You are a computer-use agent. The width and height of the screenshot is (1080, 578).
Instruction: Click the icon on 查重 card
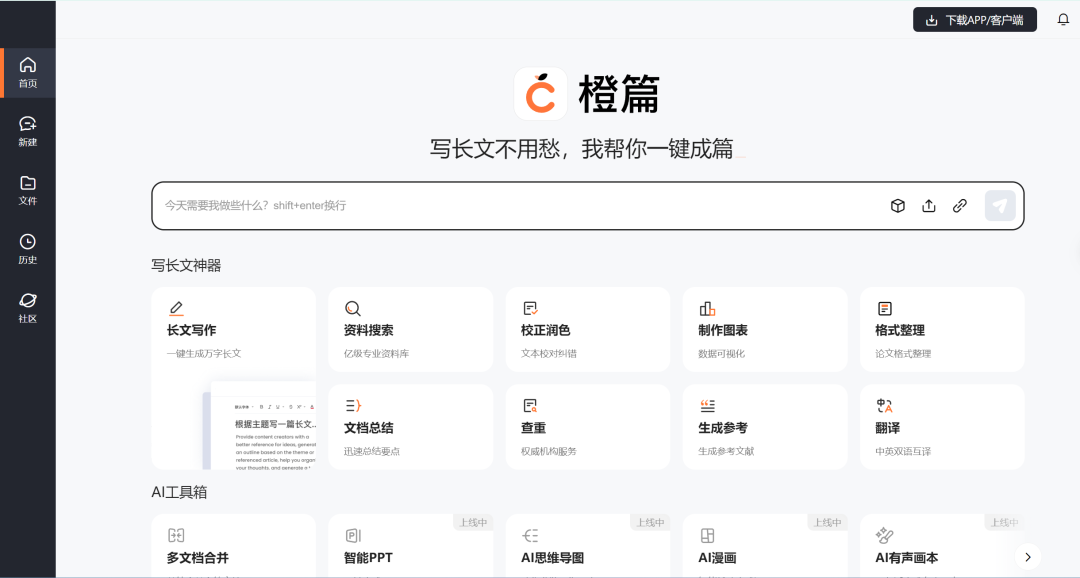[x=530, y=406]
